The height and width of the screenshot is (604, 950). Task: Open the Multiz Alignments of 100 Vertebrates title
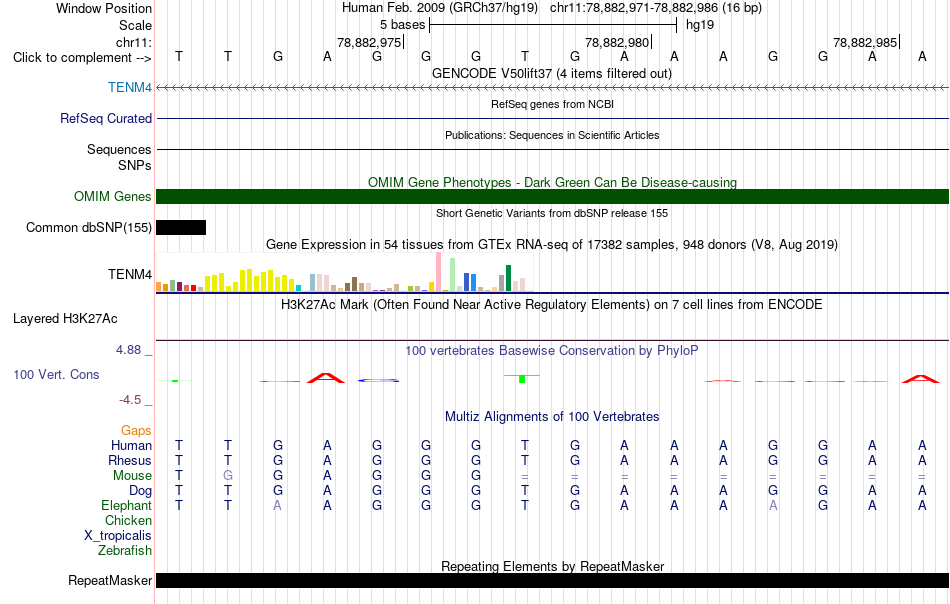pyautogui.click(x=552, y=416)
